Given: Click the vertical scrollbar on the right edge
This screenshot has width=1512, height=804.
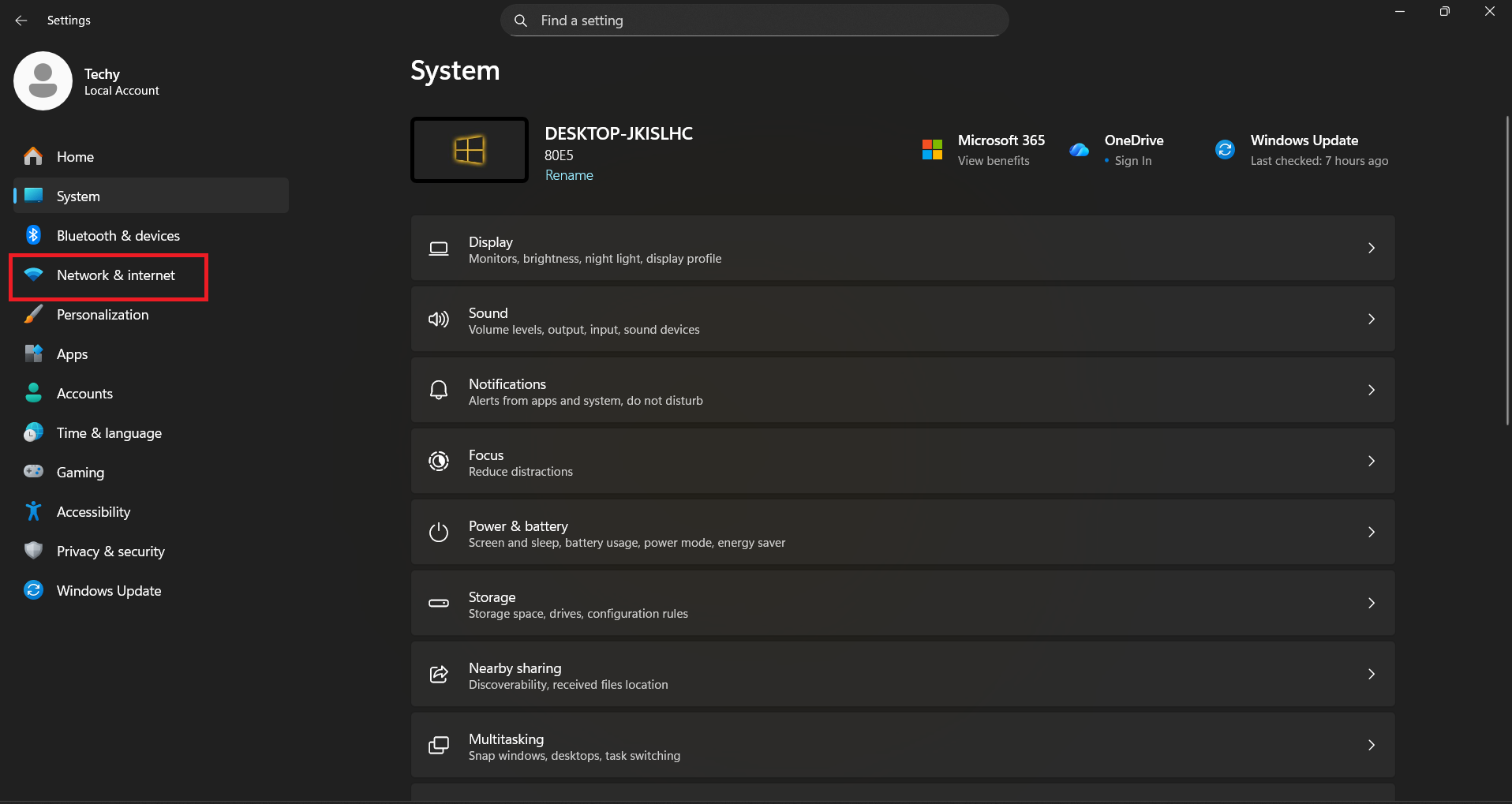Looking at the screenshot, I should [1506, 268].
